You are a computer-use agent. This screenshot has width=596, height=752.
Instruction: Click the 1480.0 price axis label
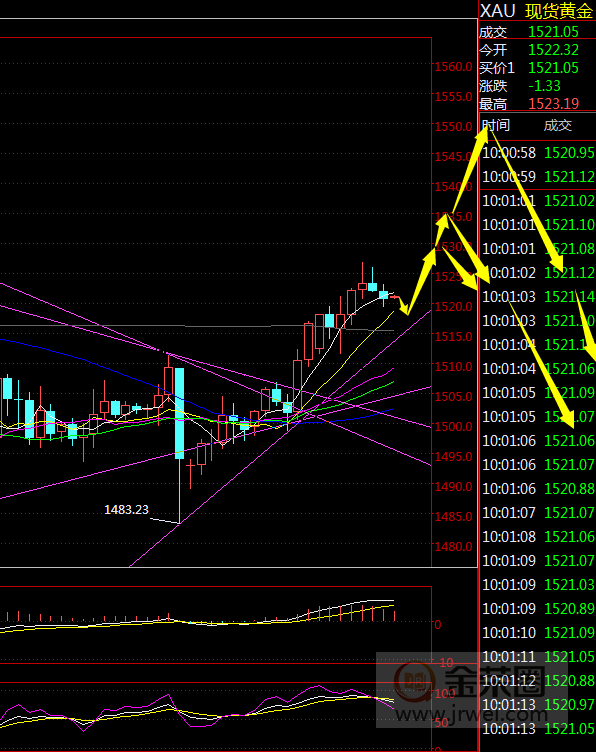coord(454,546)
